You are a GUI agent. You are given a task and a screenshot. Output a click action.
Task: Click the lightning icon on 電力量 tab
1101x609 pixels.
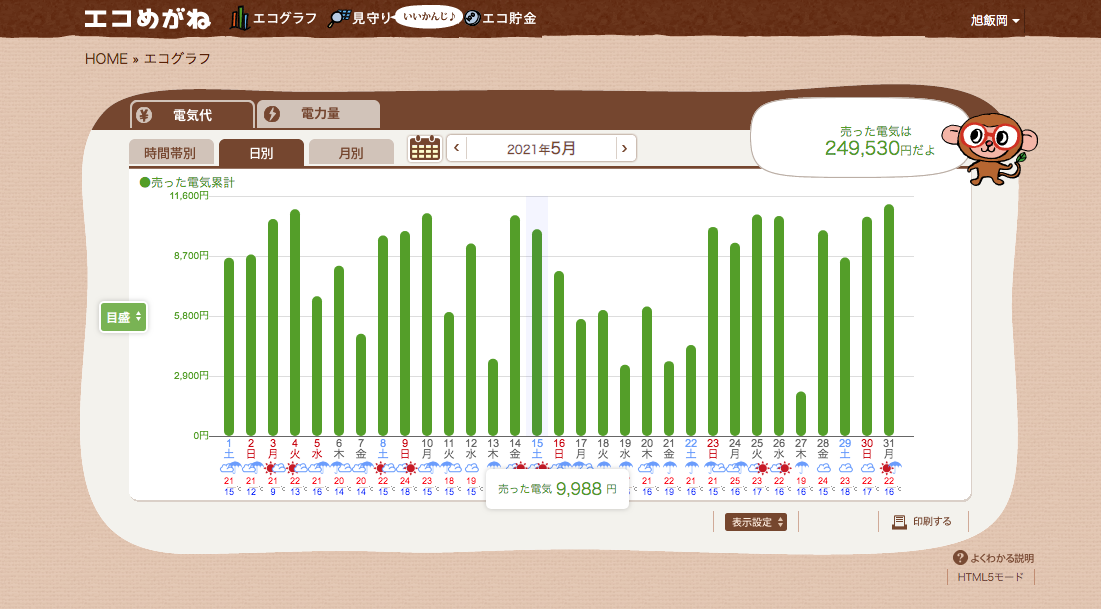(272, 114)
